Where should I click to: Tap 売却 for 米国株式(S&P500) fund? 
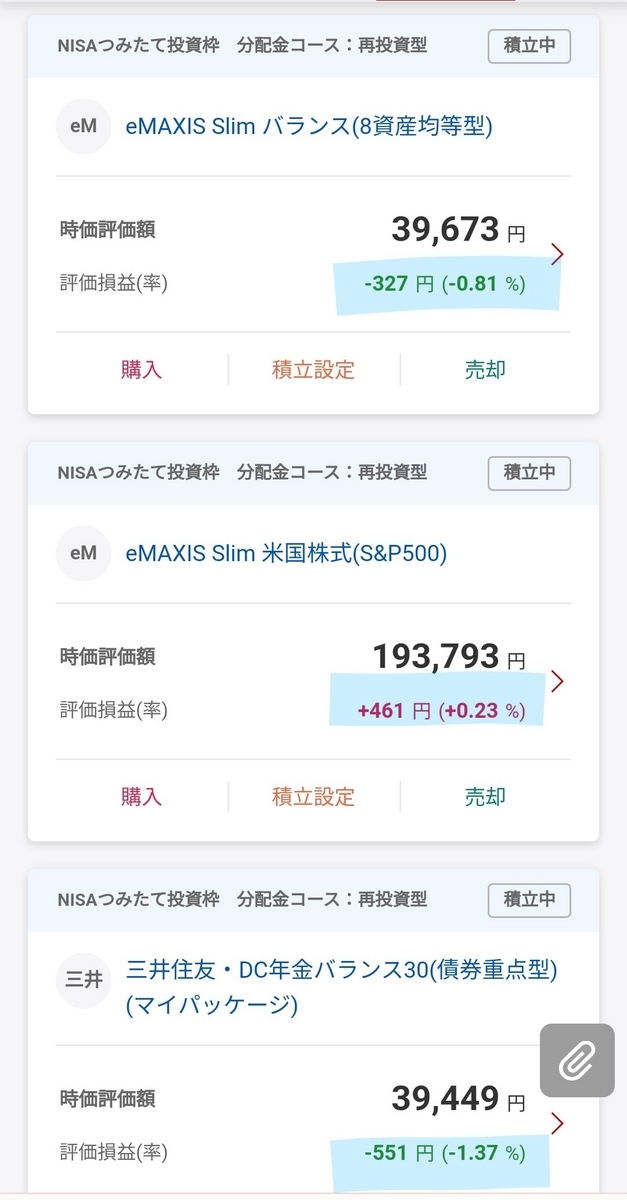pos(485,797)
